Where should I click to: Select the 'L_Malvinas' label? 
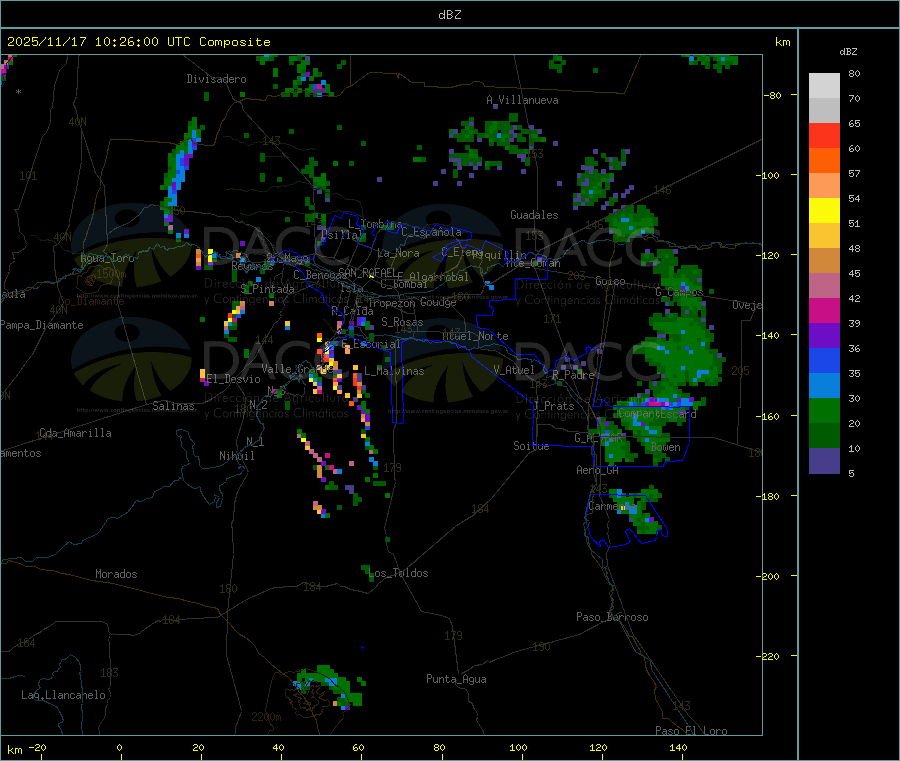394,371
